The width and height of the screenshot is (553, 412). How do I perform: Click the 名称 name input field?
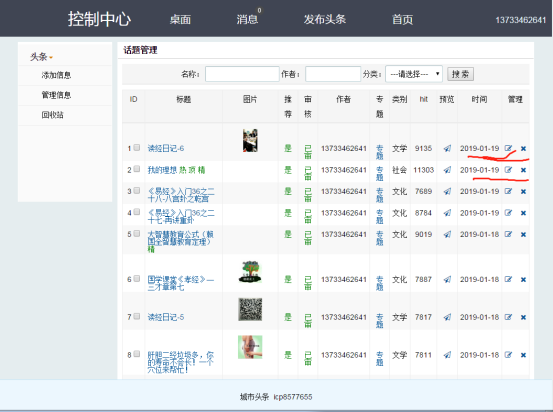(242, 74)
